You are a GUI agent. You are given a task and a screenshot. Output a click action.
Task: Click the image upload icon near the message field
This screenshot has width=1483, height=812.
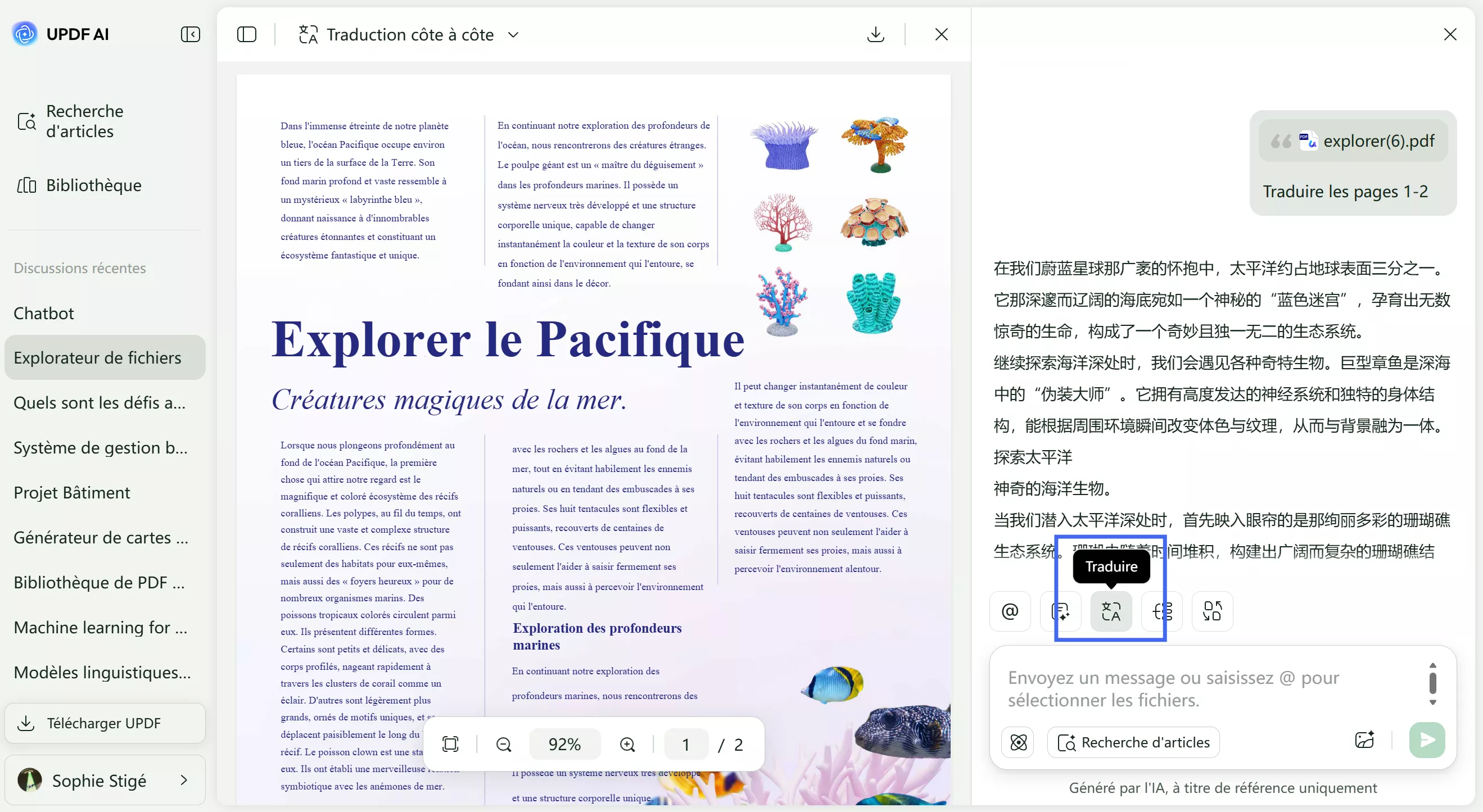point(1364,741)
